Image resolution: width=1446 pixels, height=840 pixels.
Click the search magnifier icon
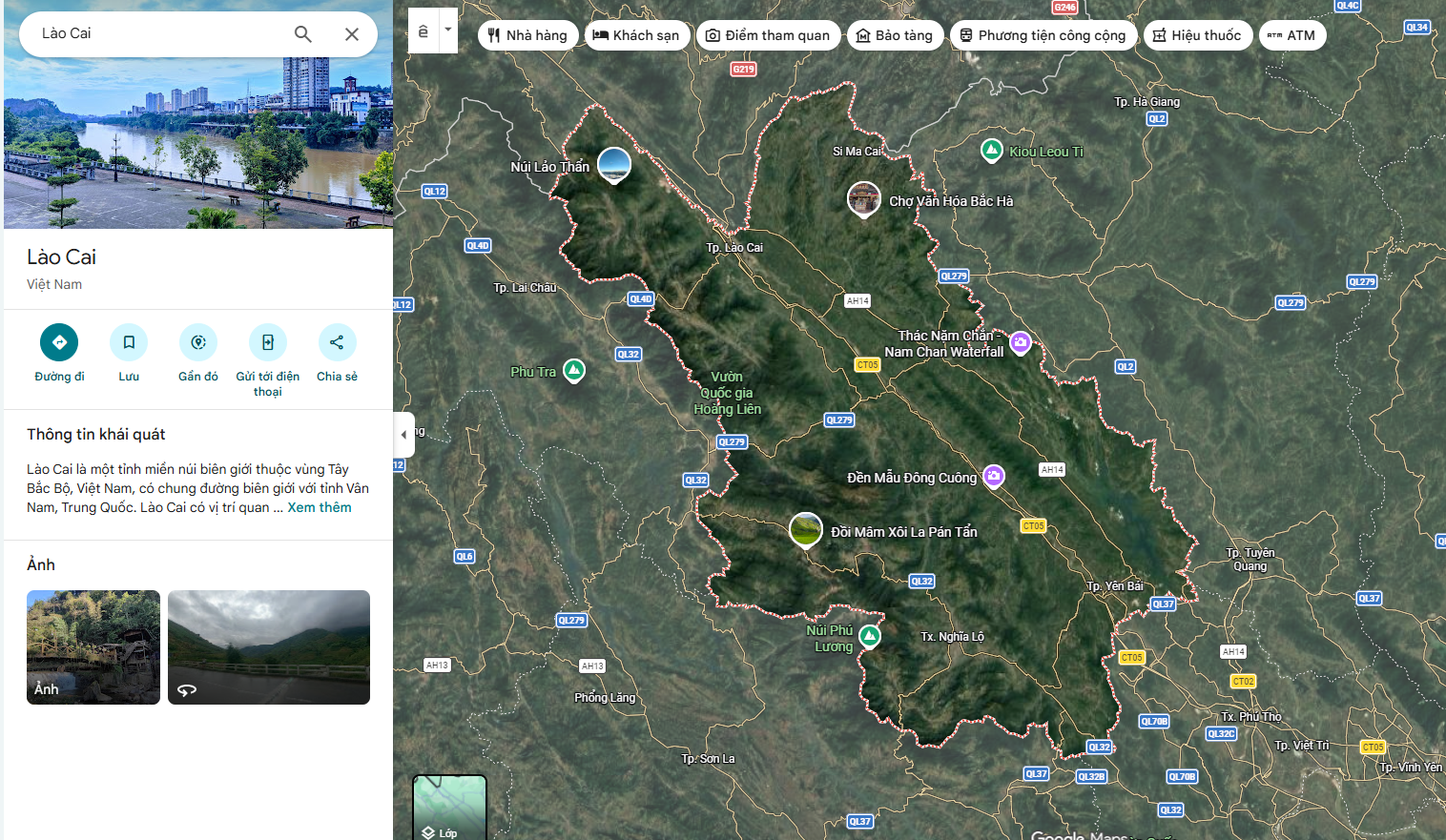[303, 34]
